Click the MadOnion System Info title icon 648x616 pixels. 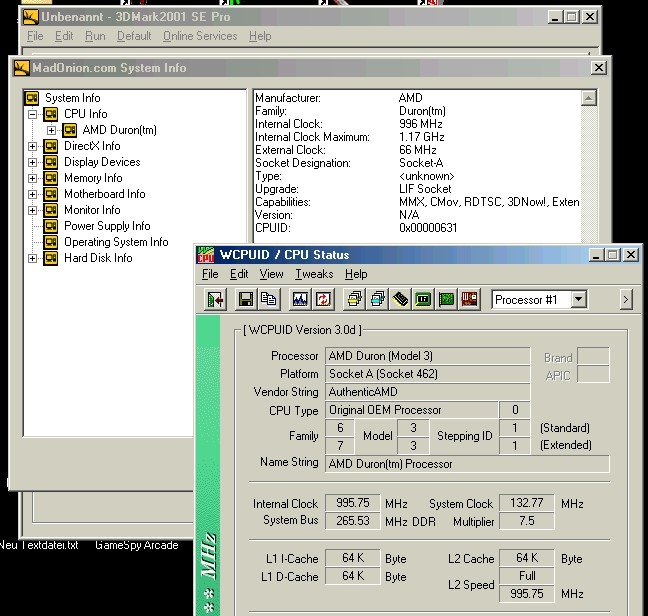click(x=21, y=68)
